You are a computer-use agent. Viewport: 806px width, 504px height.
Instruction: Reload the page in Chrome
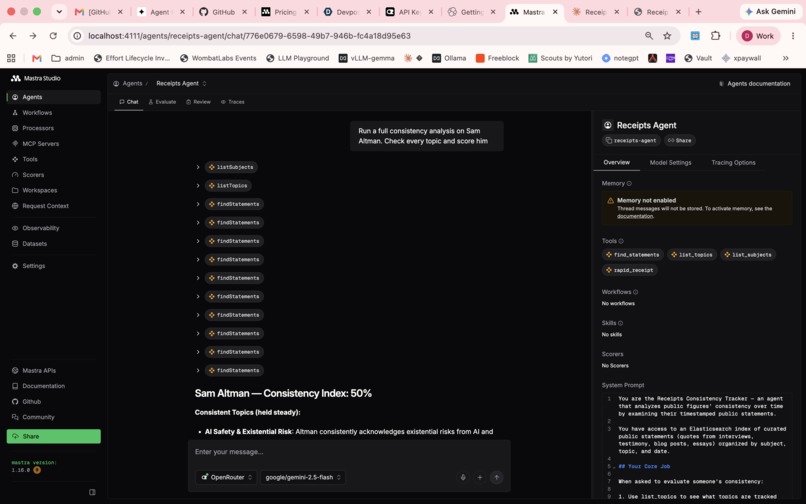coord(53,36)
